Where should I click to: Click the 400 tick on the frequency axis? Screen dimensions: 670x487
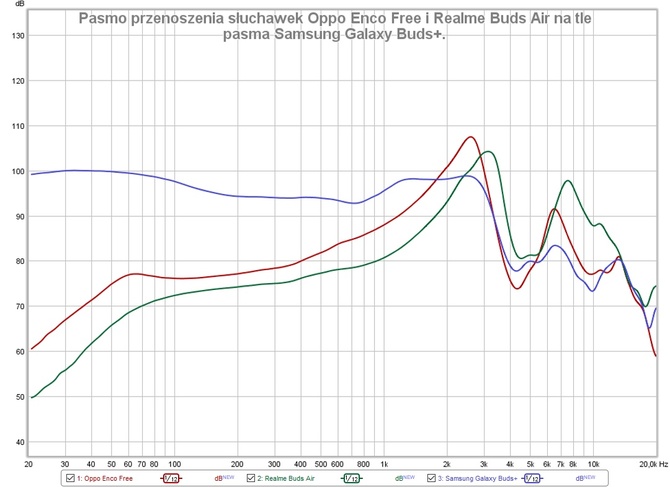pyautogui.click(x=300, y=464)
